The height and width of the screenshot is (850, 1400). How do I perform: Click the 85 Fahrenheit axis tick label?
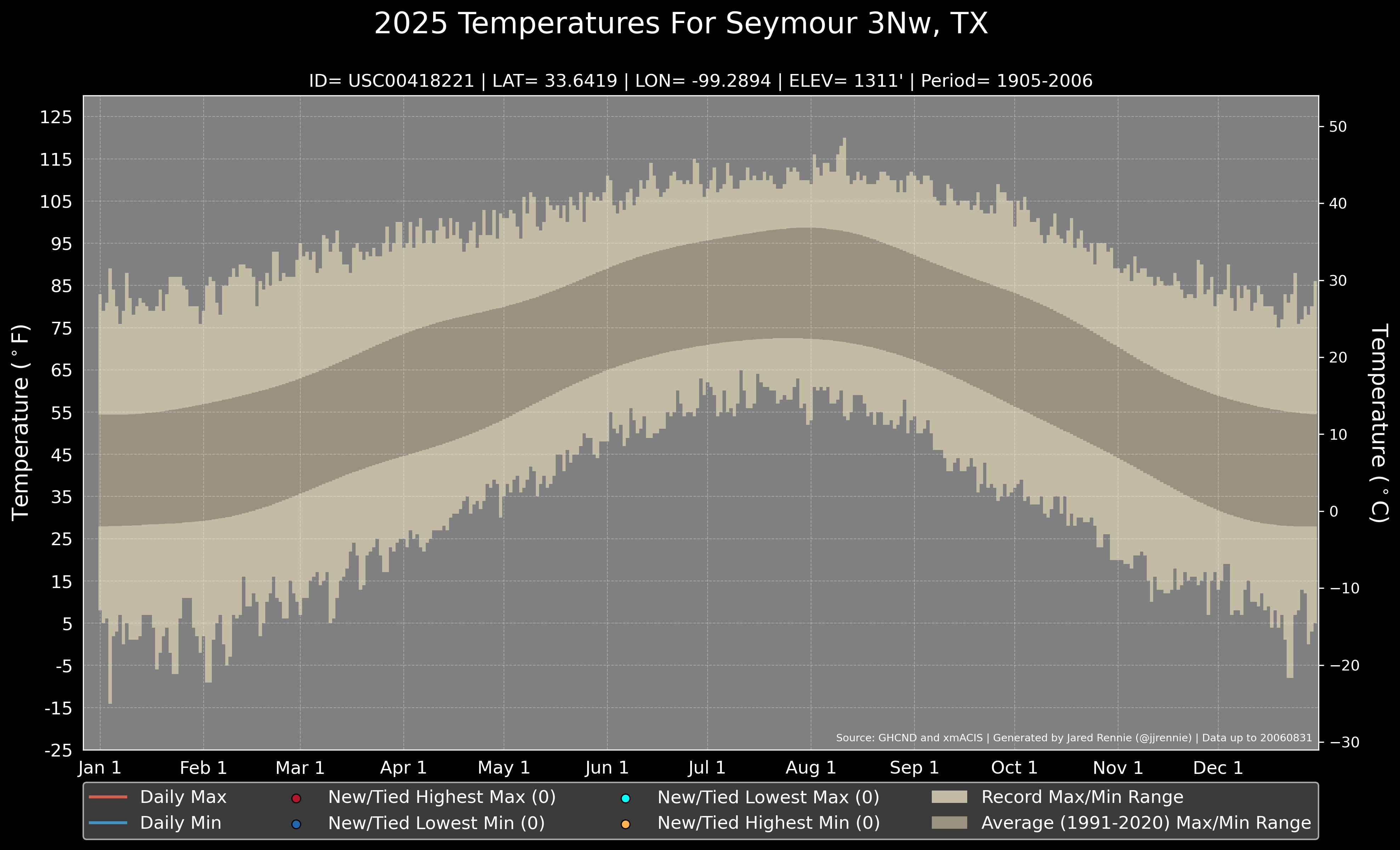click(62, 286)
